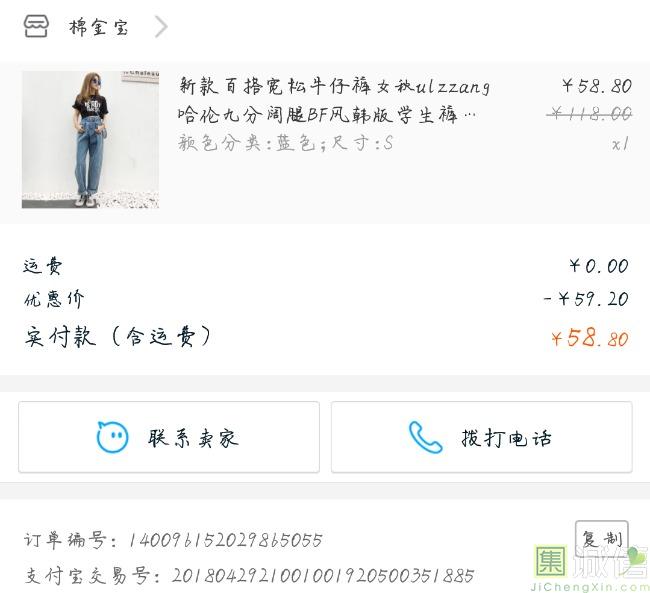Copy the order number with 复制
Screen dimensions: 650x593
(x=601, y=539)
